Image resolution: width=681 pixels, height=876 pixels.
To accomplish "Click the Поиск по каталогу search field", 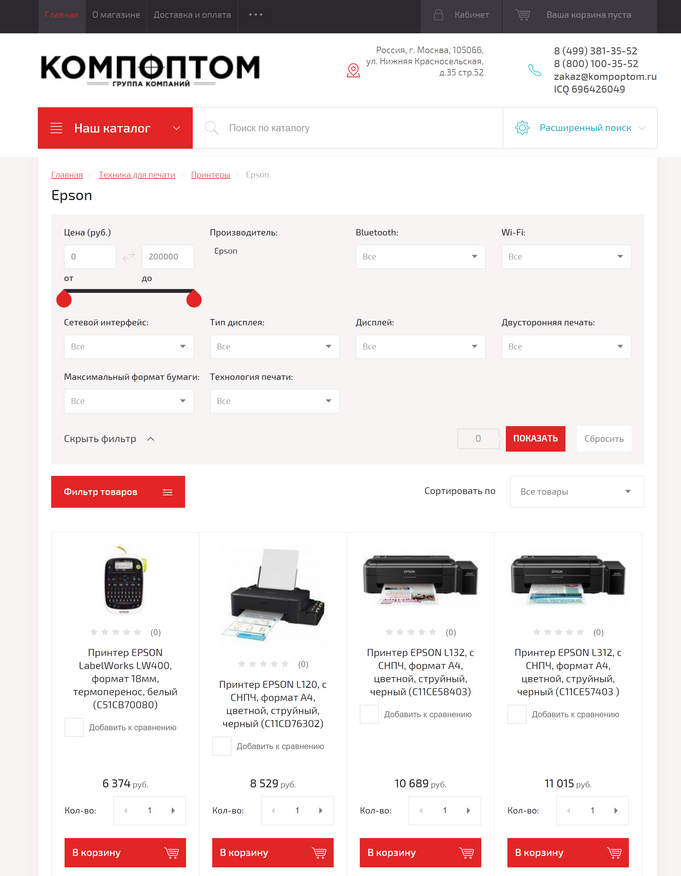I will 348,128.
